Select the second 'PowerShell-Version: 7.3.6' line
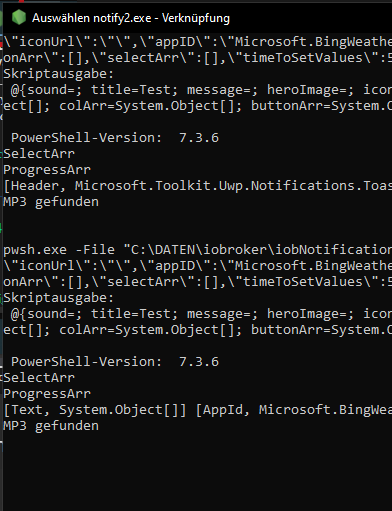 pyautogui.click(x=115, y=362)
